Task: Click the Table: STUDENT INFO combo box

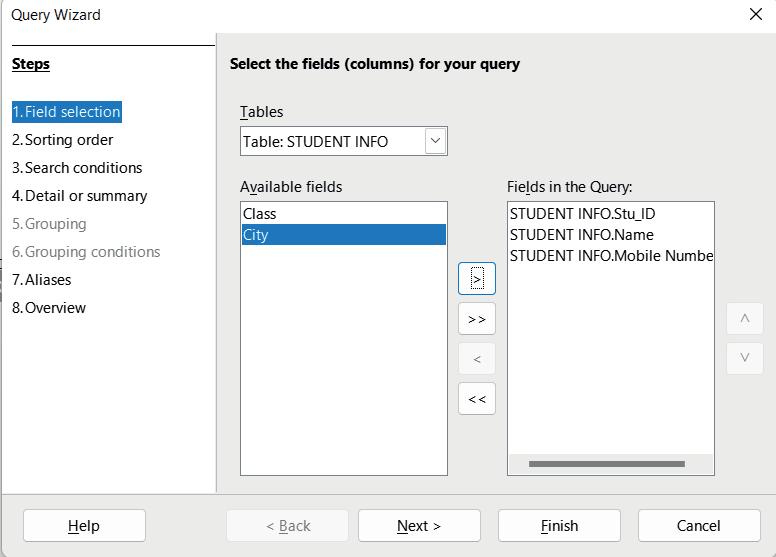Action: point(332,141)
